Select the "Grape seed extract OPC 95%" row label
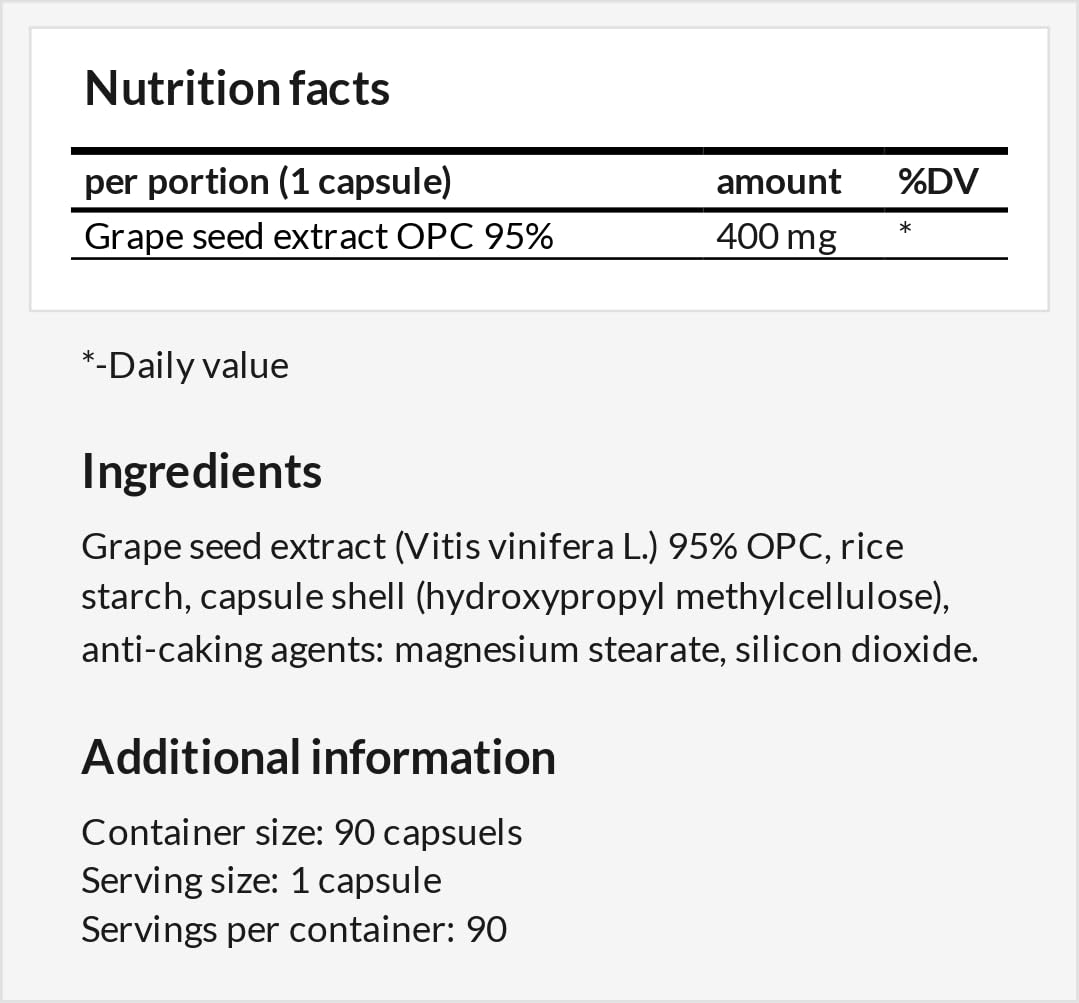The height and width of the screenshot is (1003, 1079). click(x=318, y=237)
